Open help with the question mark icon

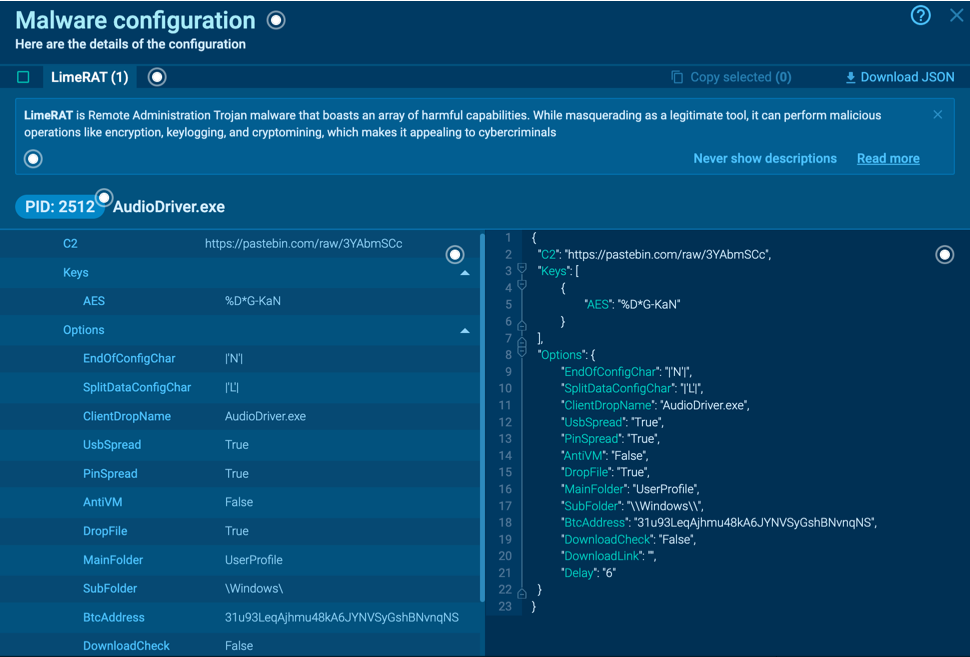[x=920, y=15]
